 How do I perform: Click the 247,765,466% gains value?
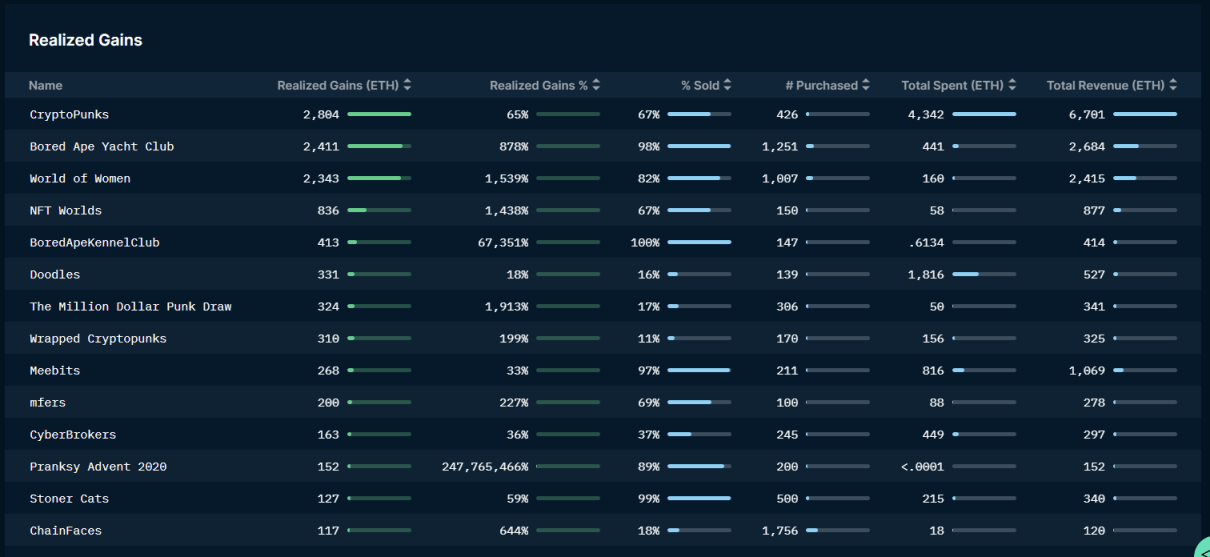pos(485,467)
